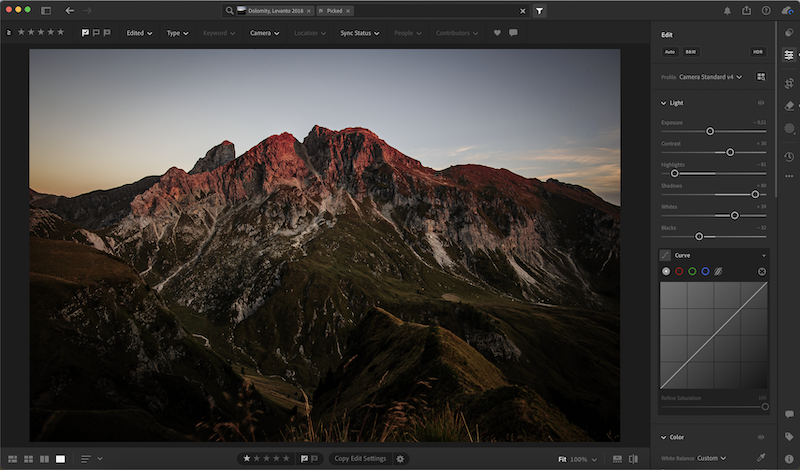
Task: Open the White Balance Custom dropdown
Action: click(x=711, y=458)
